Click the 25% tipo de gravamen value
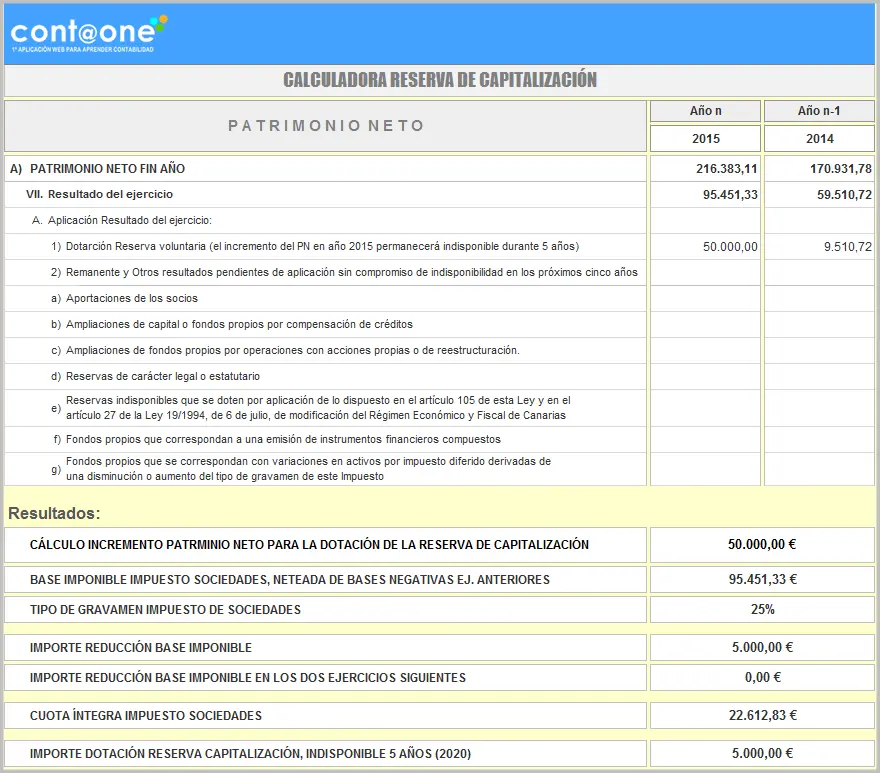Image resolution: width=880 pixels, height=773 pixels. click(x=762, y=610)
